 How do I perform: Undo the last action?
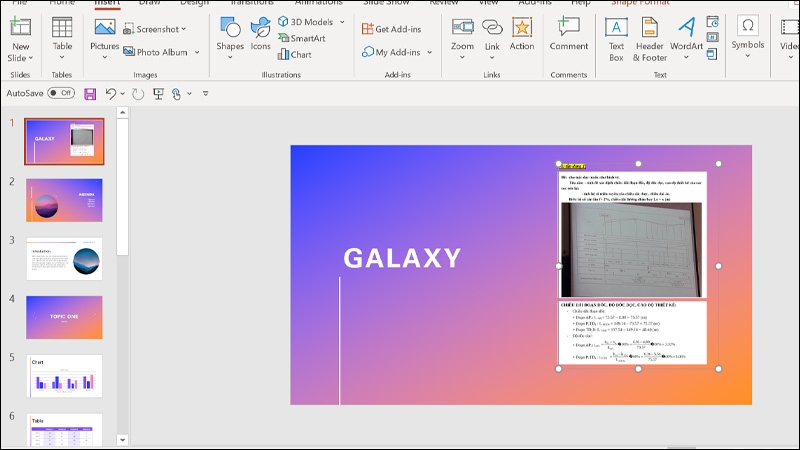coord(110,93)
